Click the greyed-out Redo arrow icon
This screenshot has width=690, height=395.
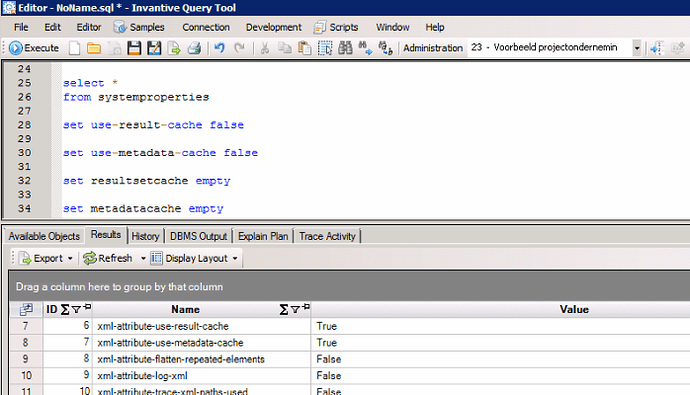coord(239,48)
